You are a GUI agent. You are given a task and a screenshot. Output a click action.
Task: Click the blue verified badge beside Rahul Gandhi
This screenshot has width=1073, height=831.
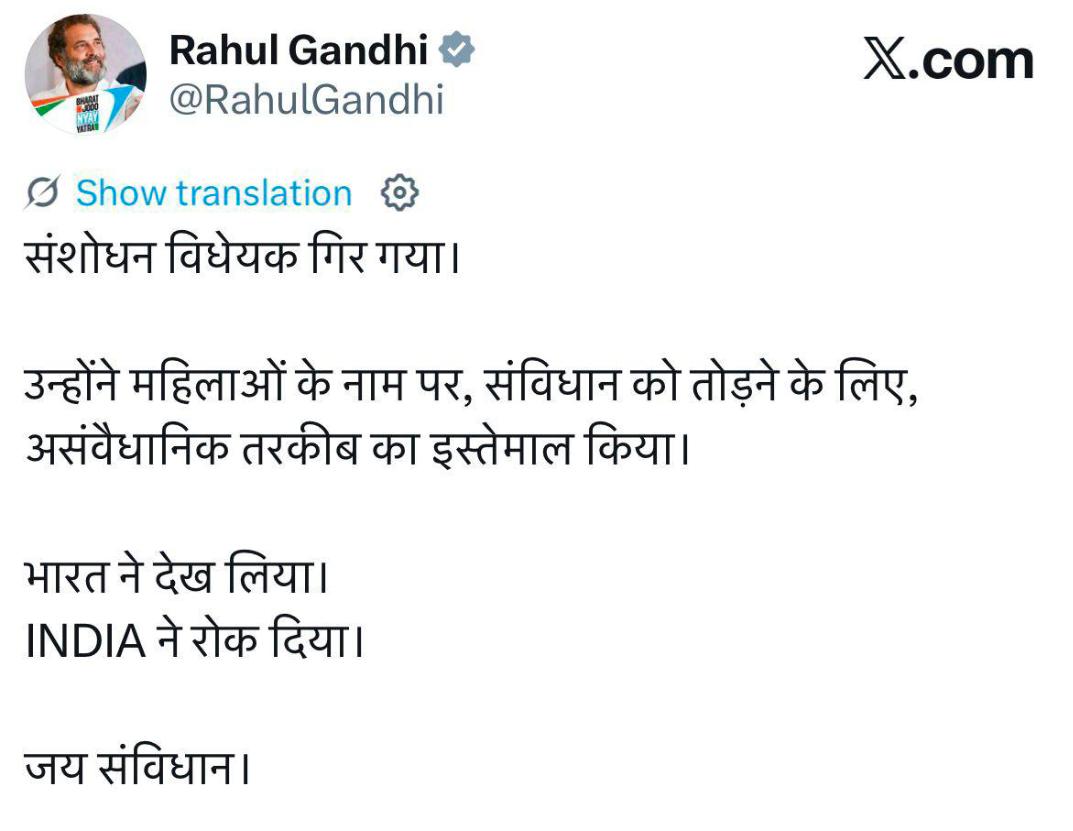[458, 50]
